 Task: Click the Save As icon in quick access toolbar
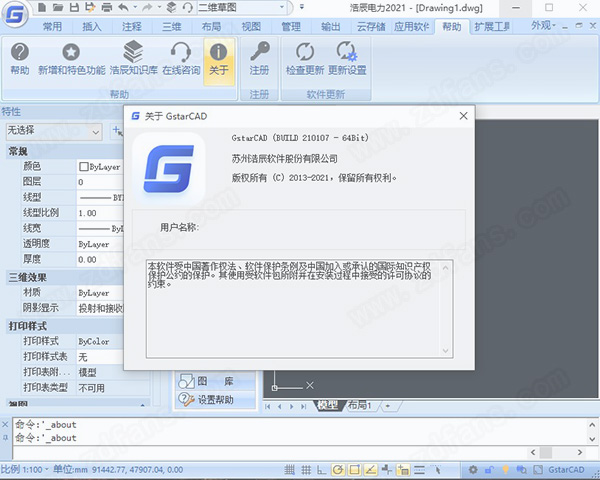point(90,7)
